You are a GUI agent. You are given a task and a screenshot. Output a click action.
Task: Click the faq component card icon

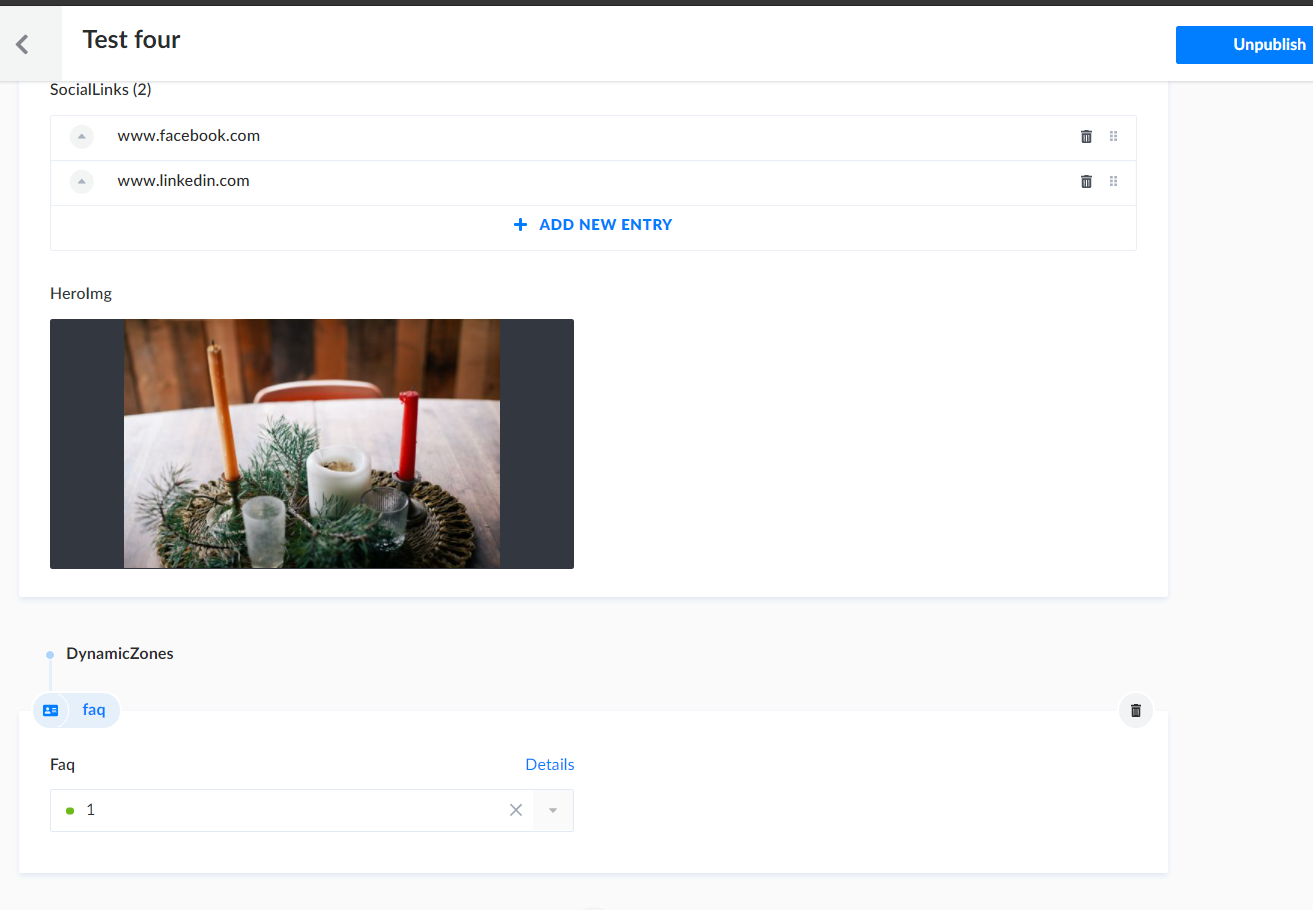click(51, 710)
